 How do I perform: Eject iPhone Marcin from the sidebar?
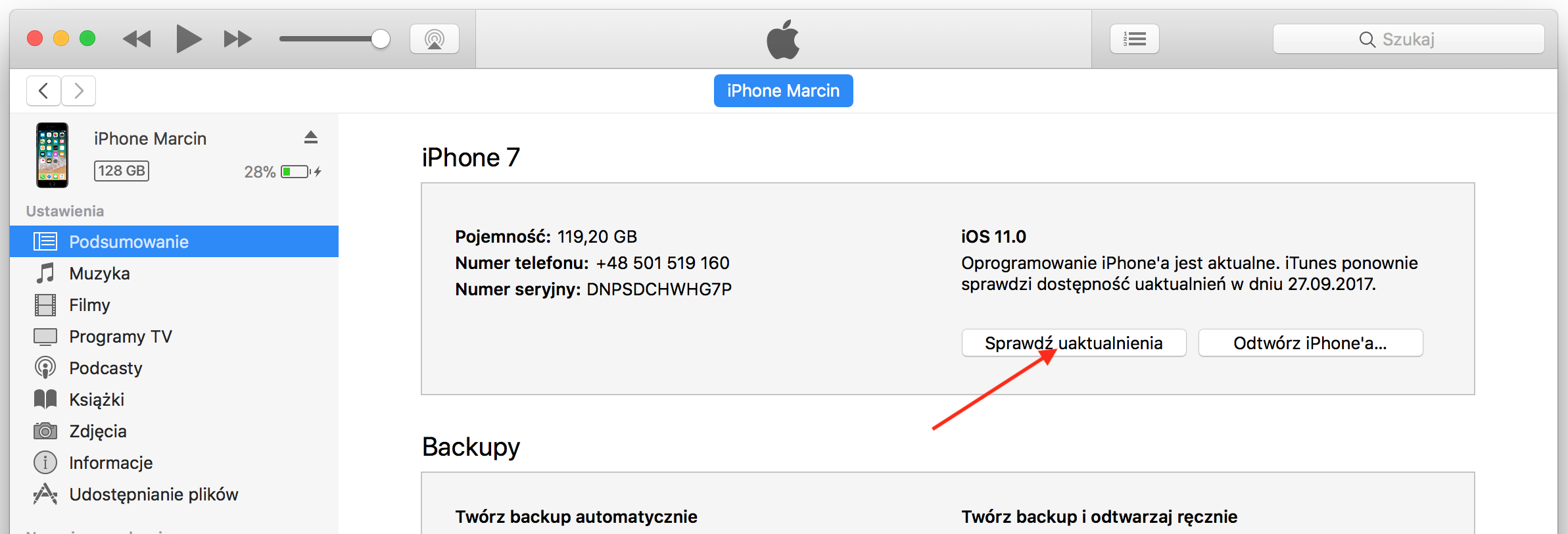pyautogui.click(x=311, y=137)
